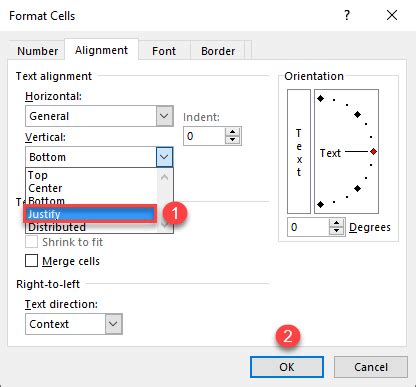This screenshot has width=416, height=387.
Task: Toggle the Shrink to fit checkbox
Action: [x=31, y=242]
